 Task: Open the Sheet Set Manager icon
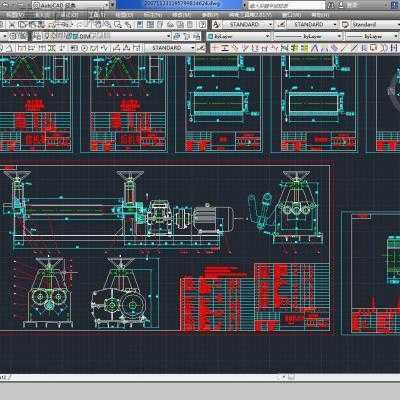(x=170, y=25)
